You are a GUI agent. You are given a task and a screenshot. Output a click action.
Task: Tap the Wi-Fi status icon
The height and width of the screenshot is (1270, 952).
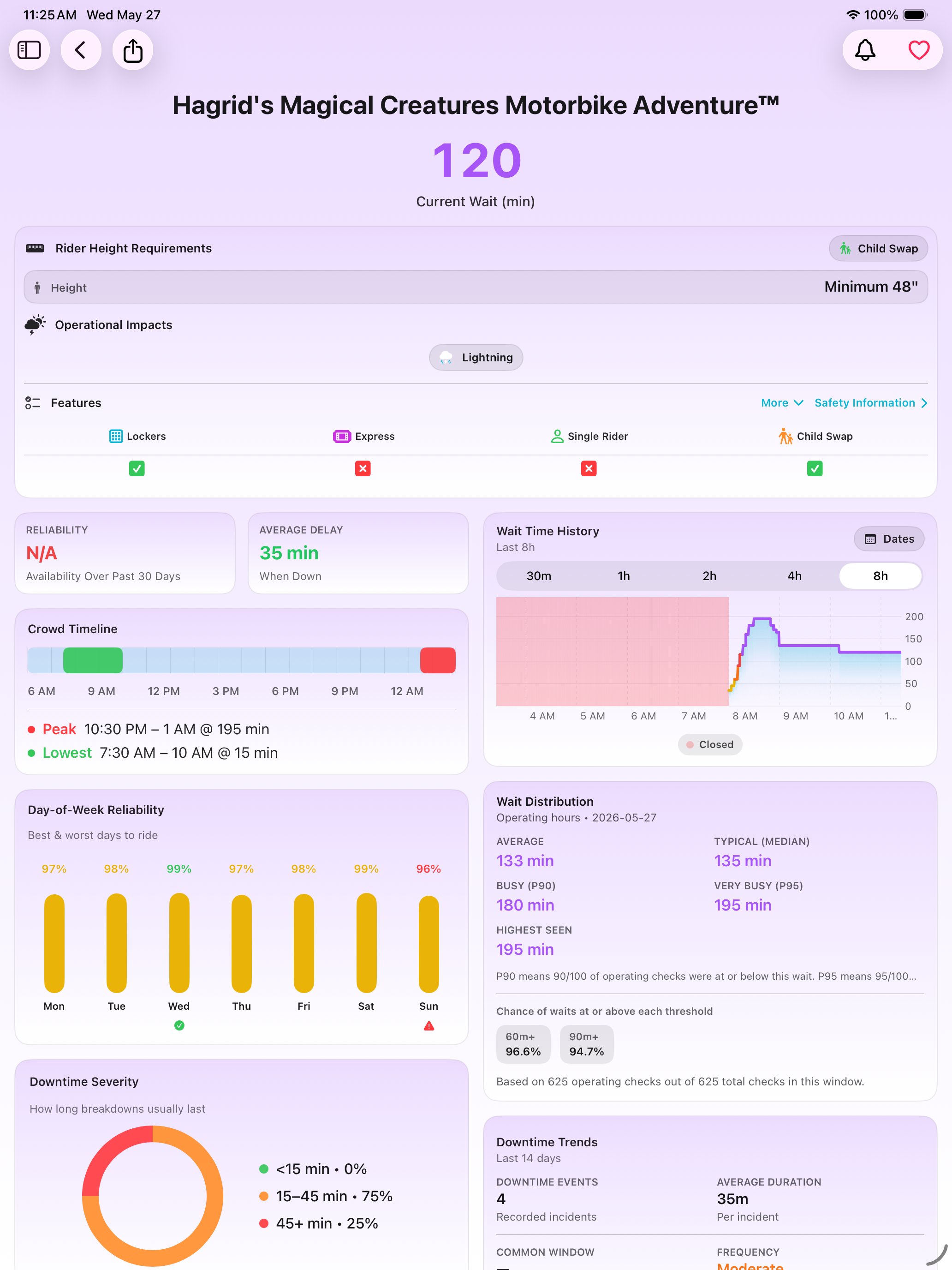pyautogui.click(x=853, y=15)
